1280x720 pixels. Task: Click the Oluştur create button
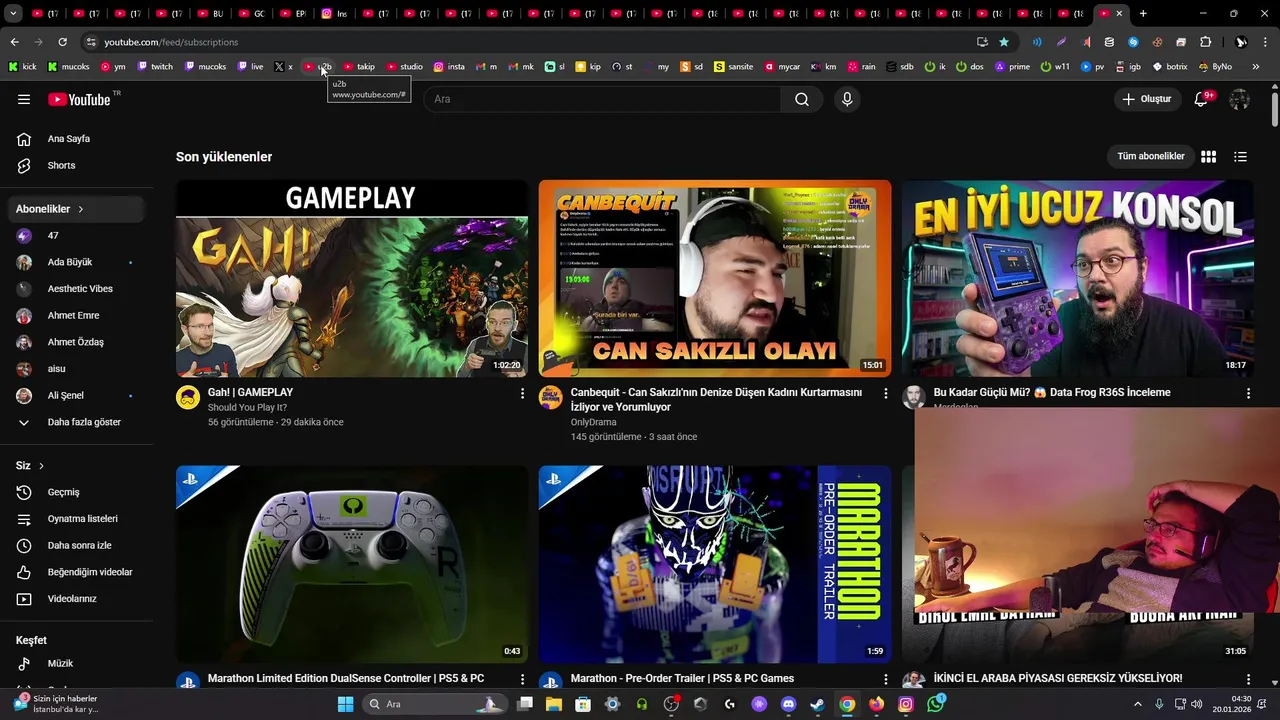tap(1146, 99)
